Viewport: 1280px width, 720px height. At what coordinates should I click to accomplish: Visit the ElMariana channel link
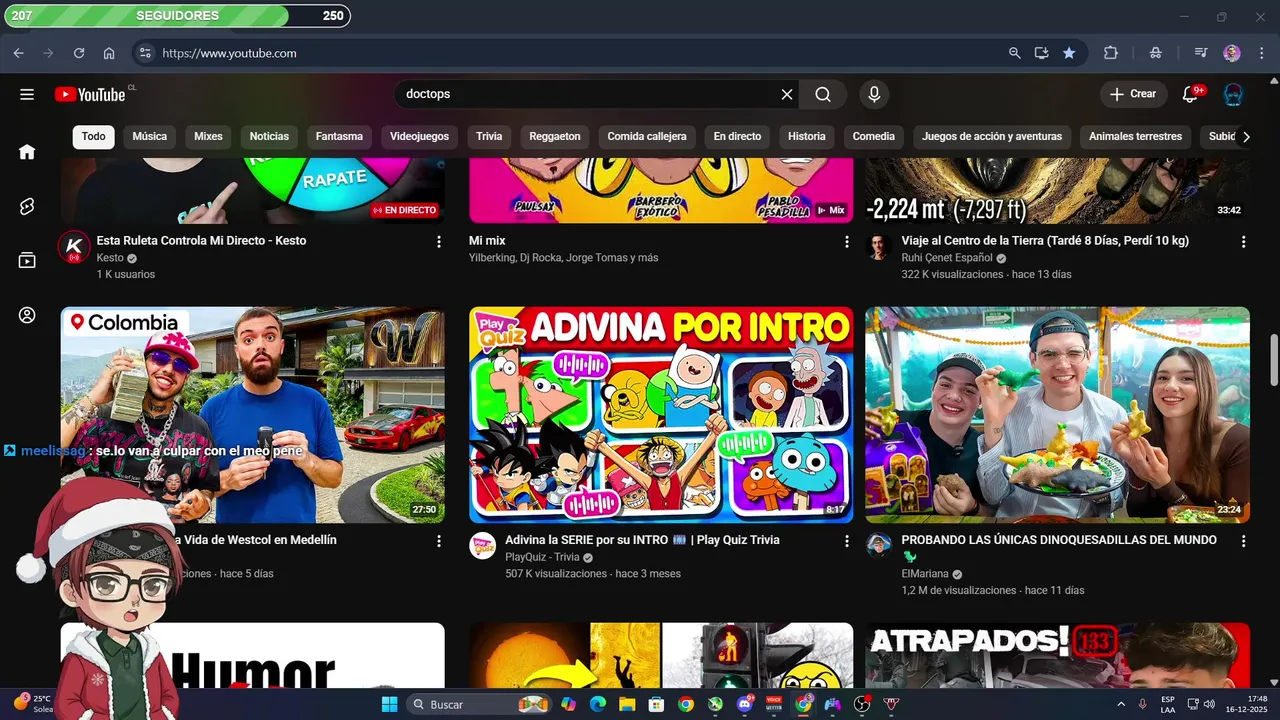[x=925, y=574]
